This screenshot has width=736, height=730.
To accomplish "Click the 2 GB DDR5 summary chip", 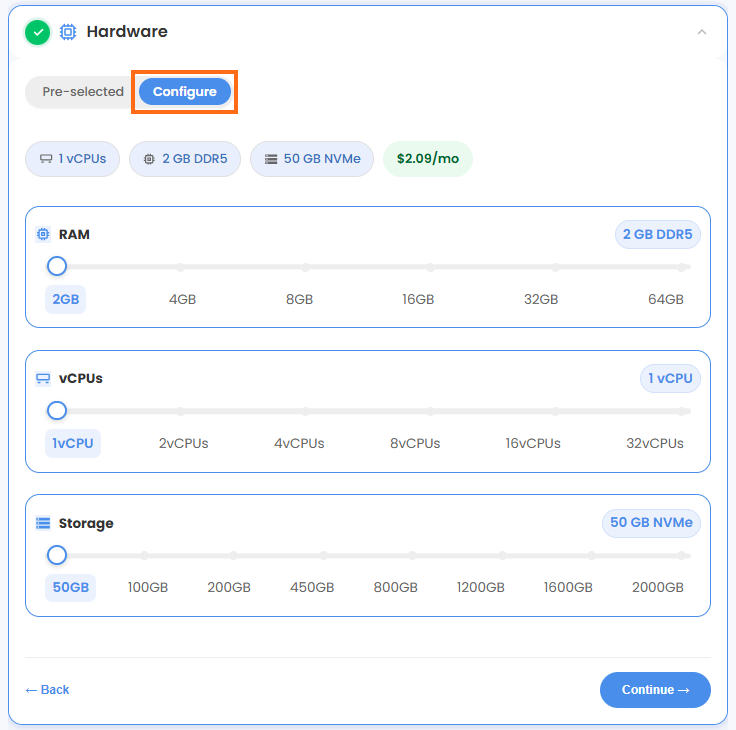I will (x=185, y=159).
